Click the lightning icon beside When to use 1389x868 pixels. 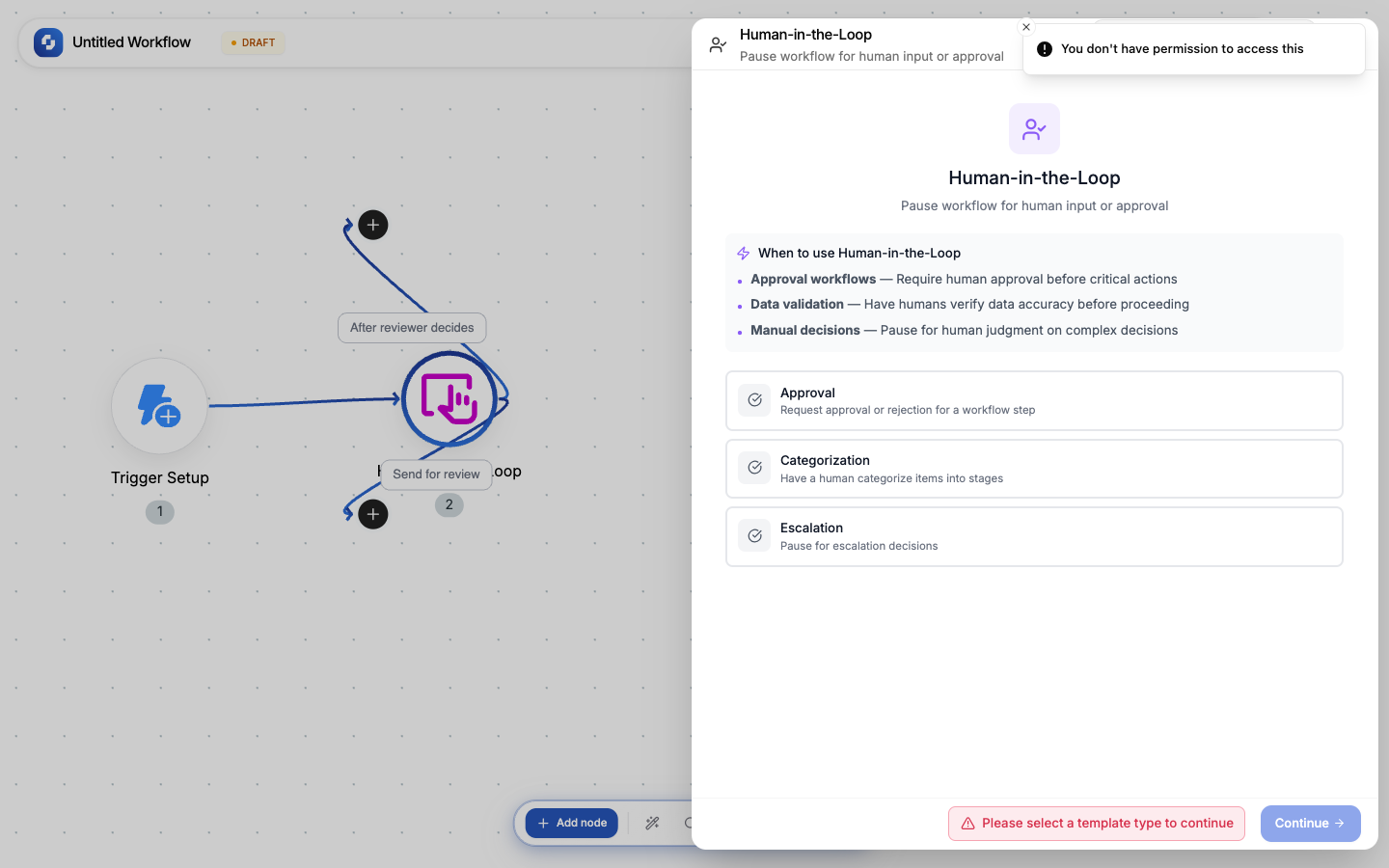tap(743, 254)
